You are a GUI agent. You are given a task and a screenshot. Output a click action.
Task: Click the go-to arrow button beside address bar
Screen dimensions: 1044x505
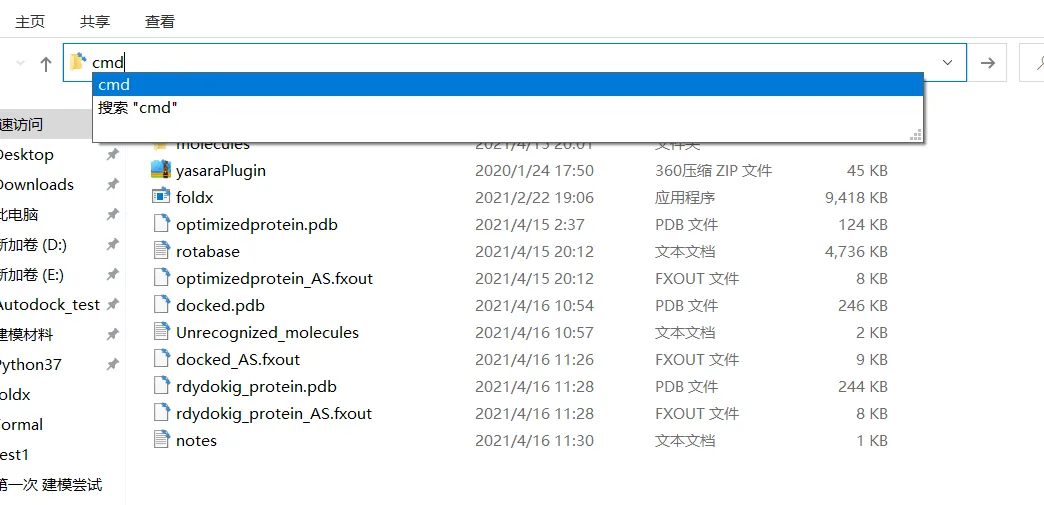(x=989, y=63)
